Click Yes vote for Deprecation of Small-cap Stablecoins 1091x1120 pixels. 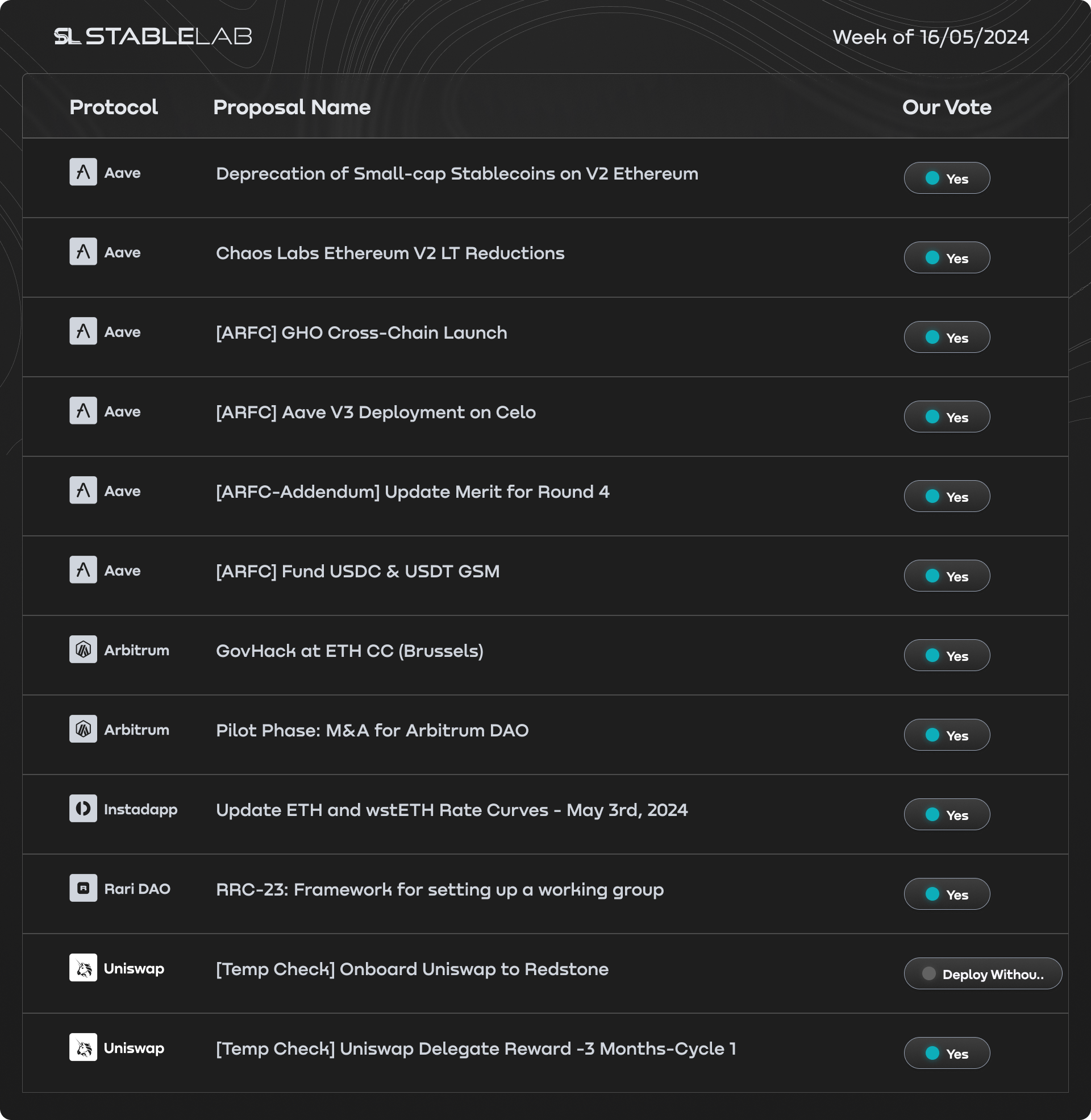pyautogui.click(x=947, y=178)
